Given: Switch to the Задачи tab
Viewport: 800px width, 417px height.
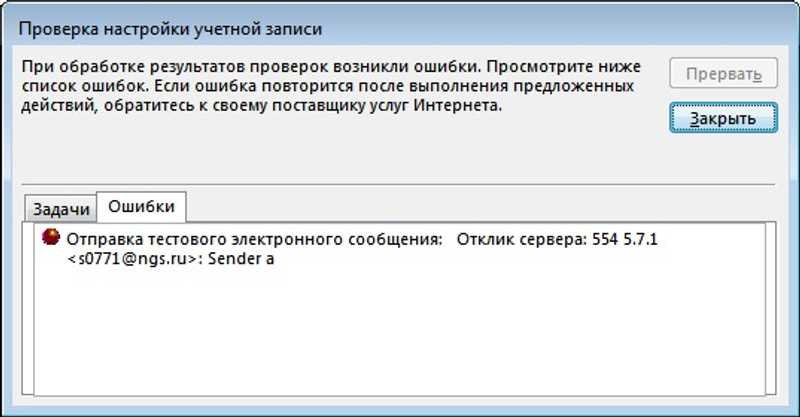Looking at the screenshot, I should point(62,209).
